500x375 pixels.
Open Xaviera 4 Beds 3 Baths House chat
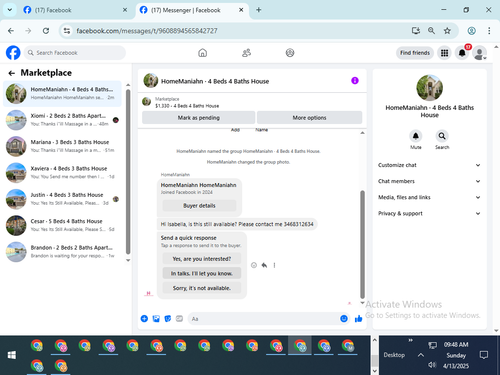[x=62, y=172]
